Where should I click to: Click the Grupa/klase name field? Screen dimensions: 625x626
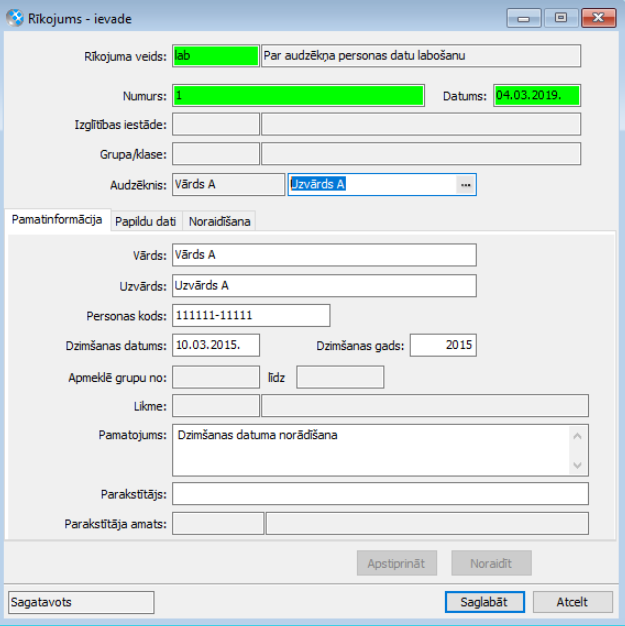coord(421,154)
